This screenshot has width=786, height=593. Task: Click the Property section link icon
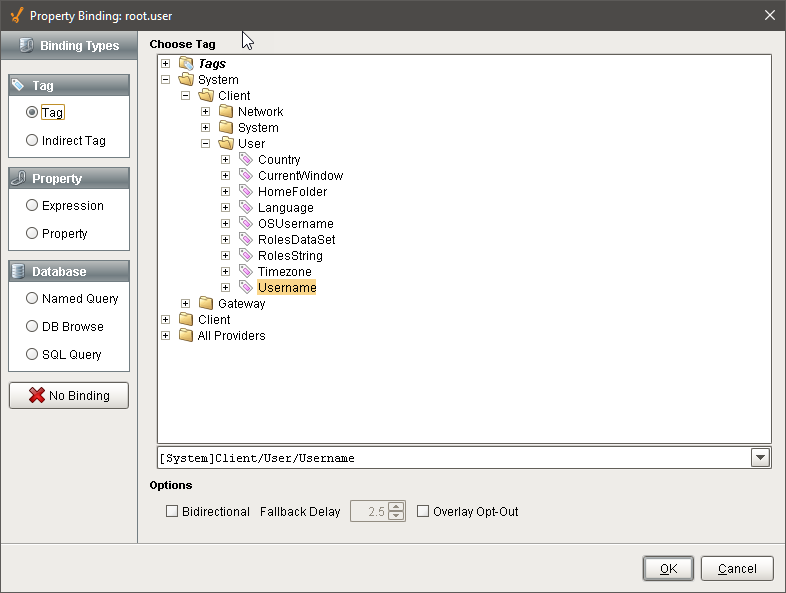(x=19, y=178)
